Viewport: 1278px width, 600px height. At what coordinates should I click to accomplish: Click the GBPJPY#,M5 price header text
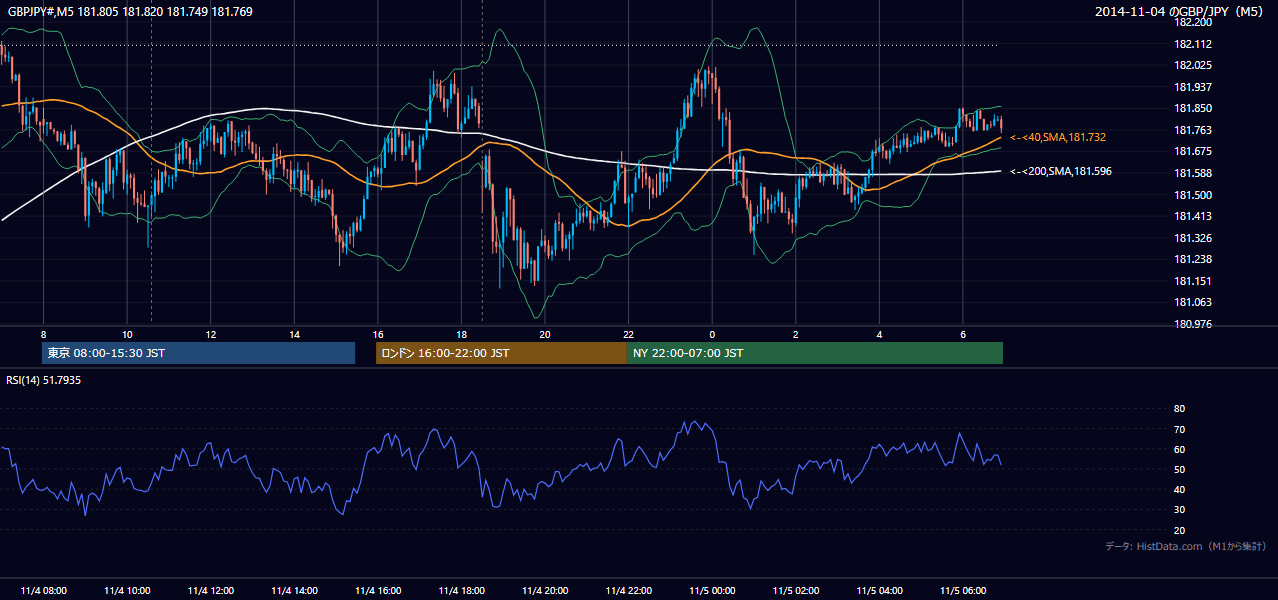click(x=130, y=11)
